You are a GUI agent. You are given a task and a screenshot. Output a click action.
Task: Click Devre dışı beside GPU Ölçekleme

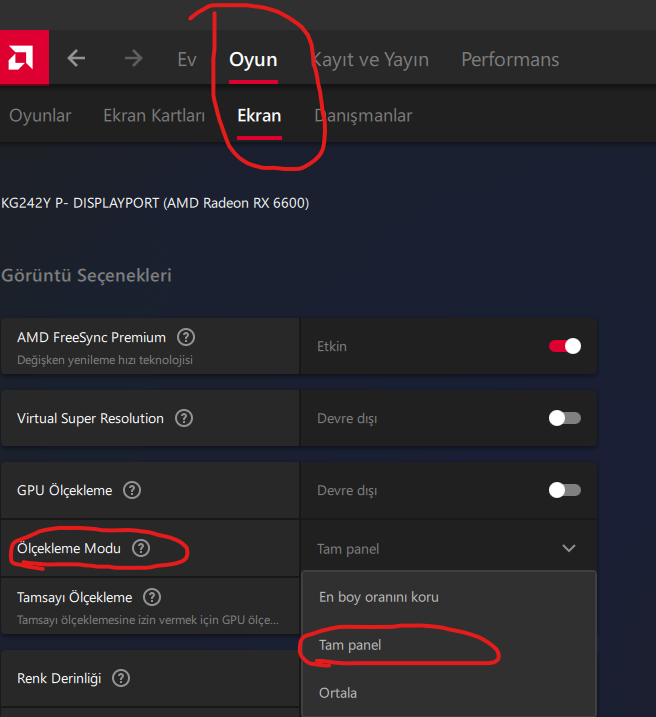click(347, 491)
